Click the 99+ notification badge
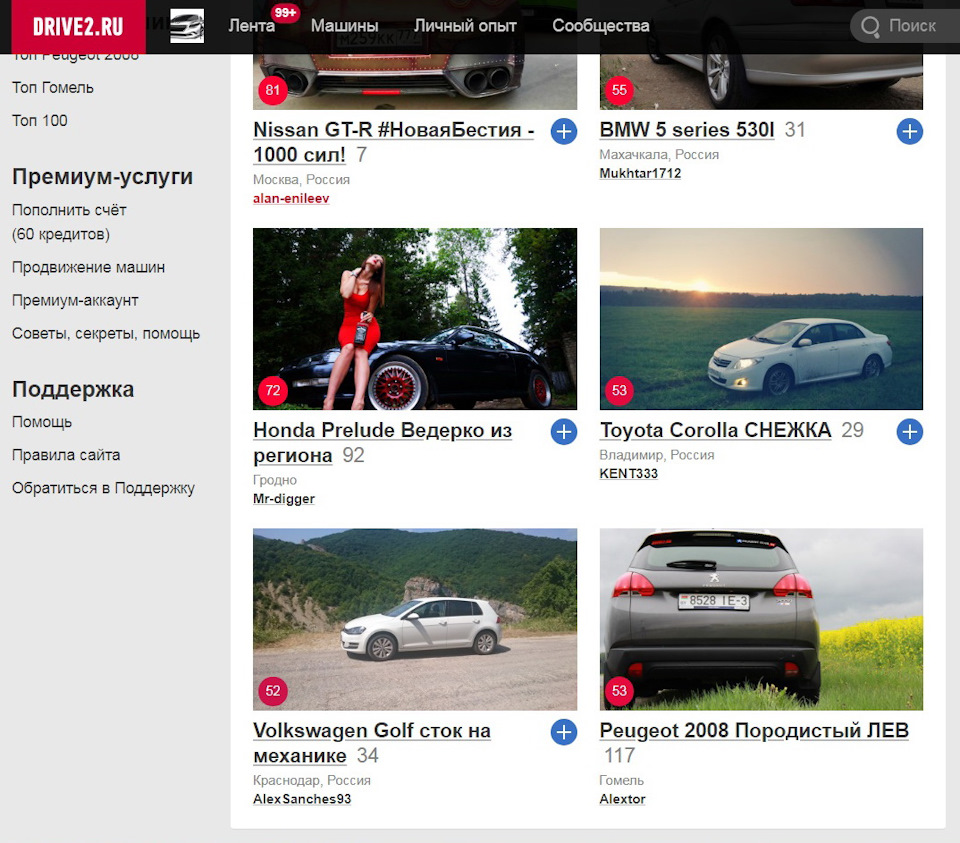The image size is (960, 843). coord(285,12)
